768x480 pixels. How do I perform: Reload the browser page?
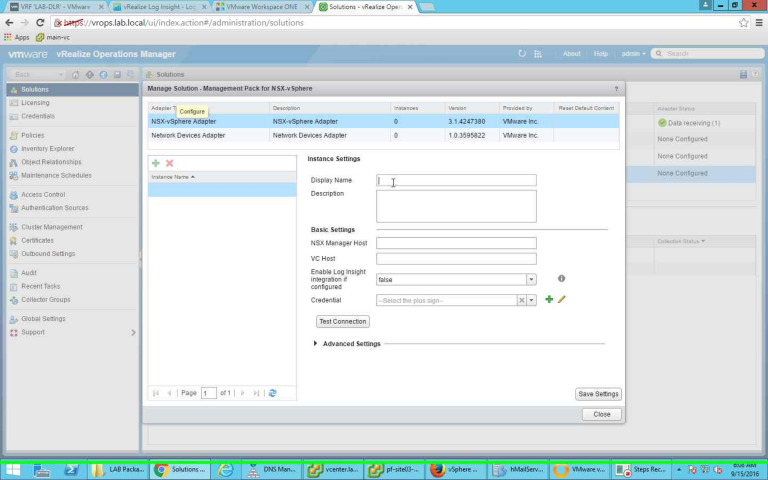(x=40, y=23)
